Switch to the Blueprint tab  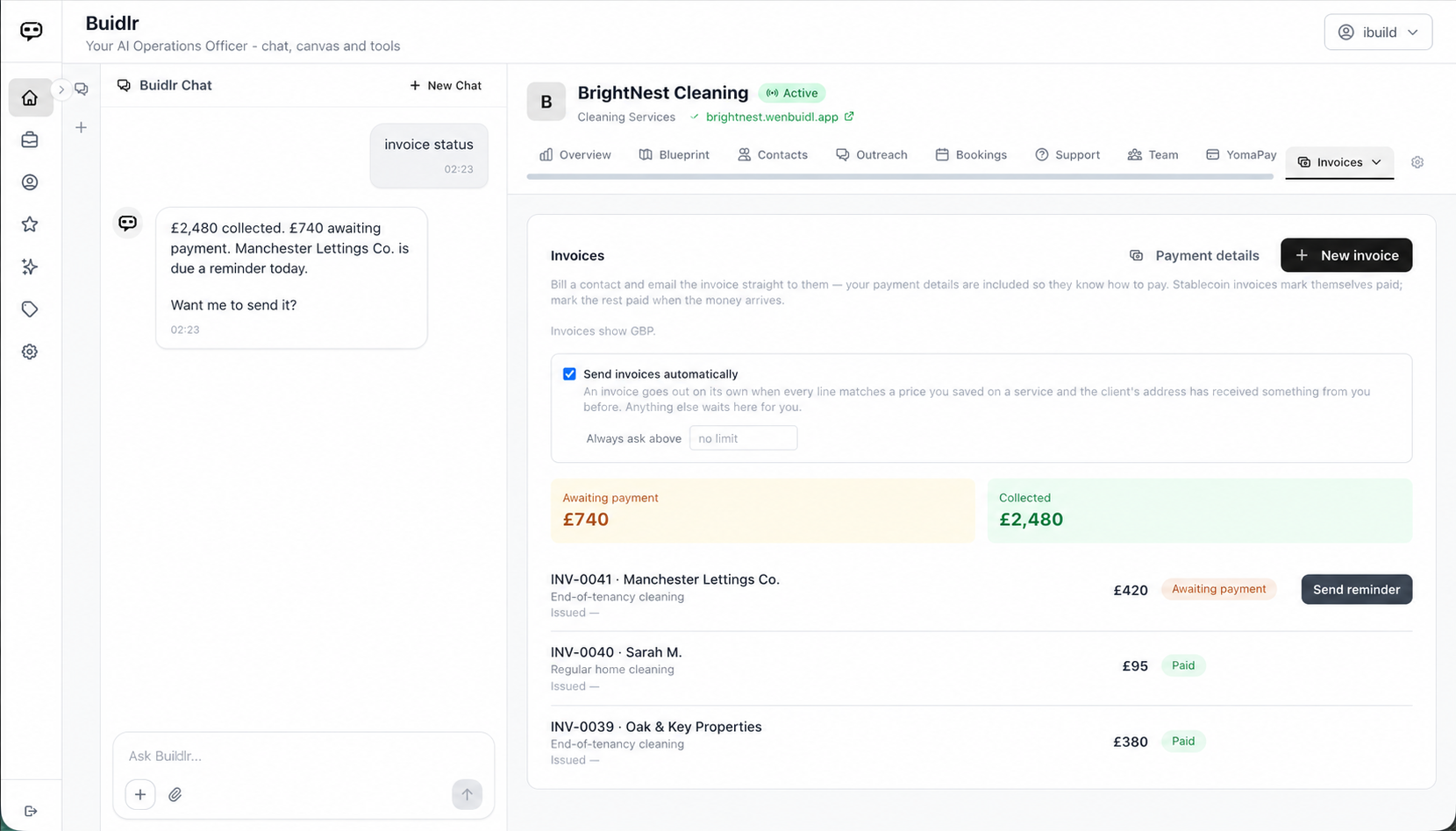(674, 155)
